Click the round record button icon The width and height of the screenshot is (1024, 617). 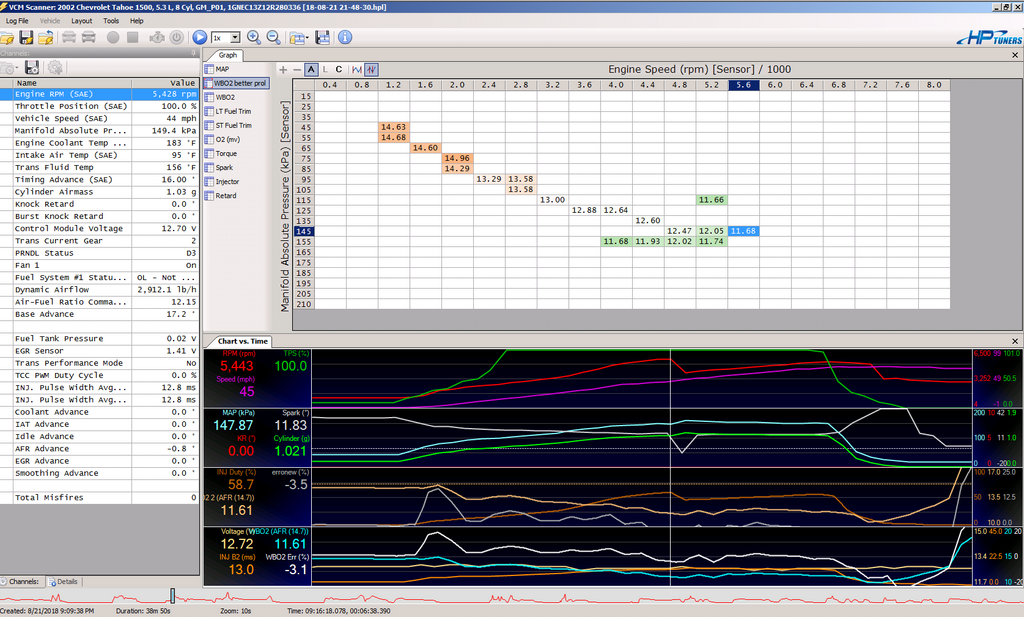pyautogui.click(x=113, y=37)
